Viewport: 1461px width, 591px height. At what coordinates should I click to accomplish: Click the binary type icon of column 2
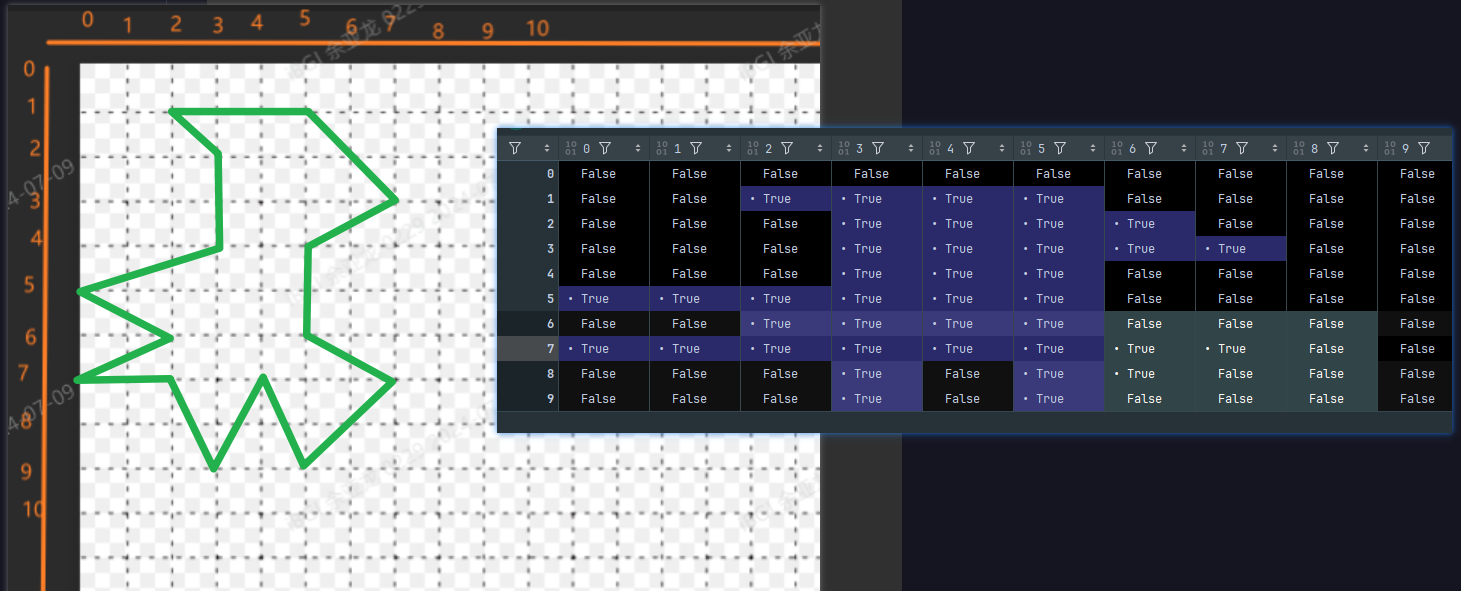753,148
